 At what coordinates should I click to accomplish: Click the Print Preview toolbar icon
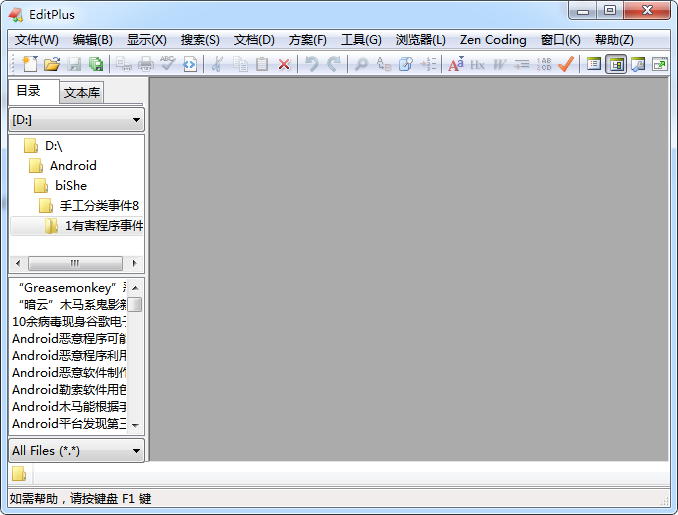point(124,64)
